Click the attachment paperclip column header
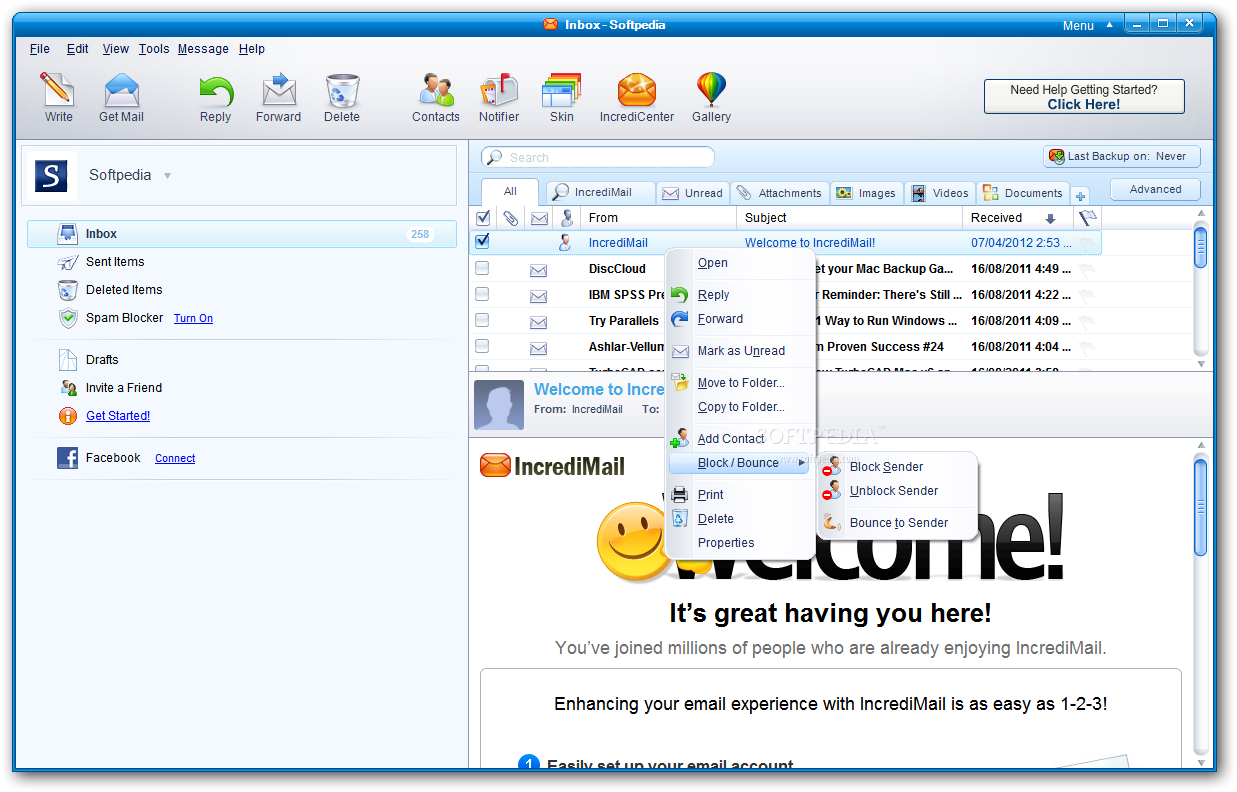The image size is (1237, 792). [x=510, y=218]
